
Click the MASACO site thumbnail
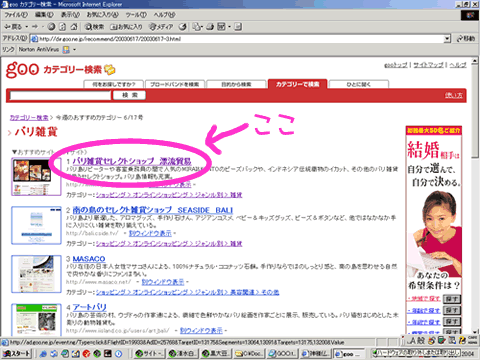36,274
